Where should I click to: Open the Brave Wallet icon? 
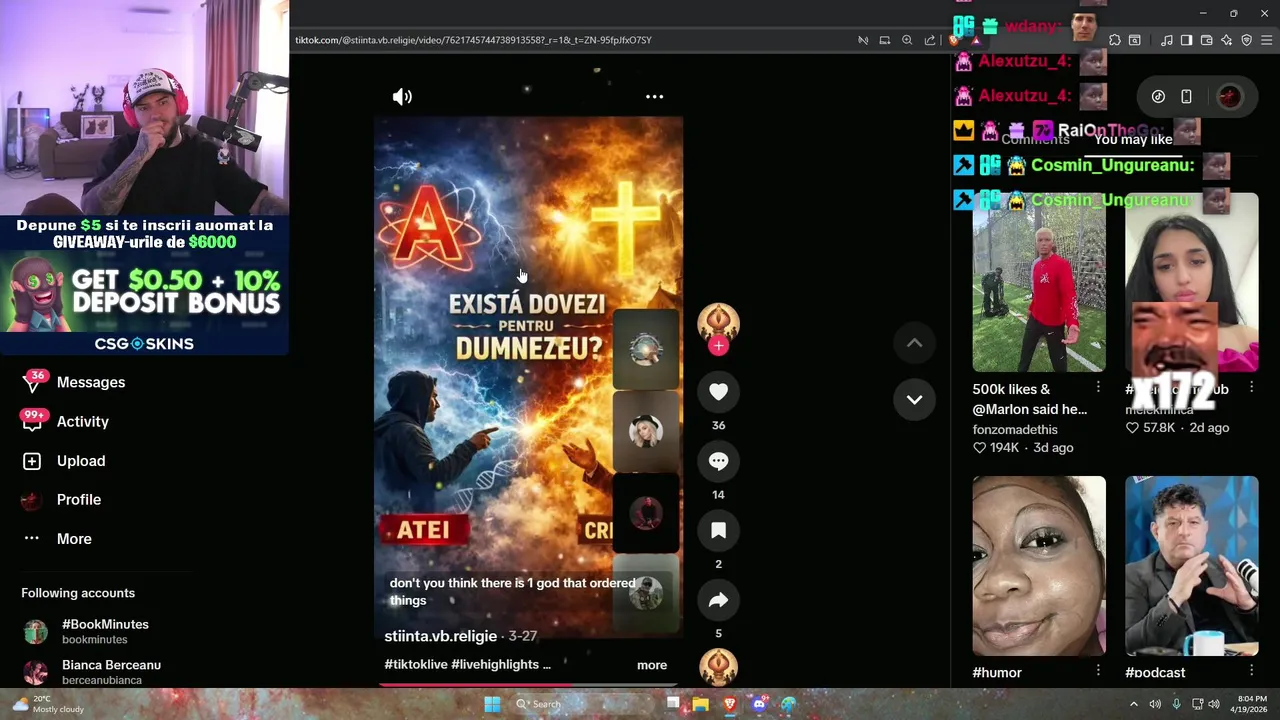point(1207,40)
